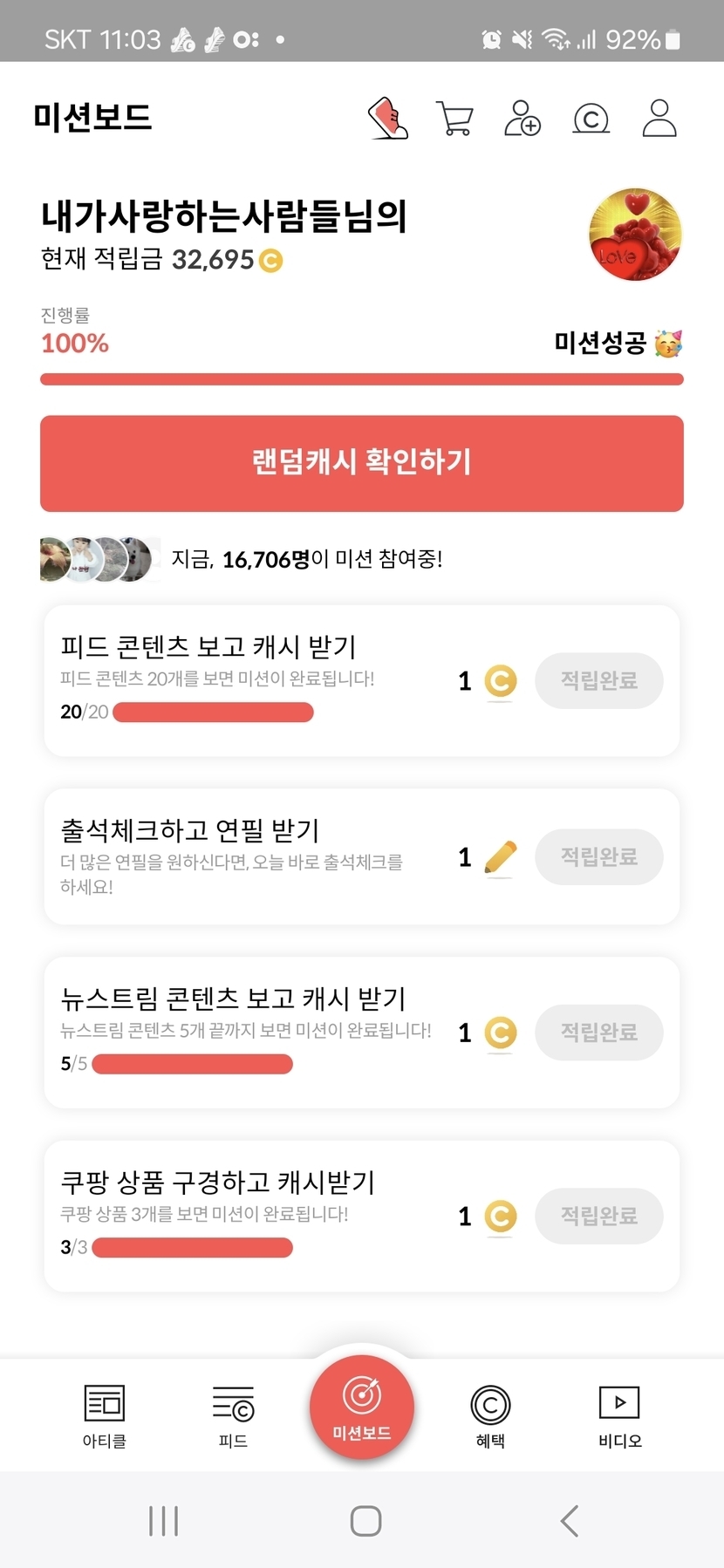The image size is (724, 1568).
Task: Switch to the 아티클 tab
Action: [104, 1415]
